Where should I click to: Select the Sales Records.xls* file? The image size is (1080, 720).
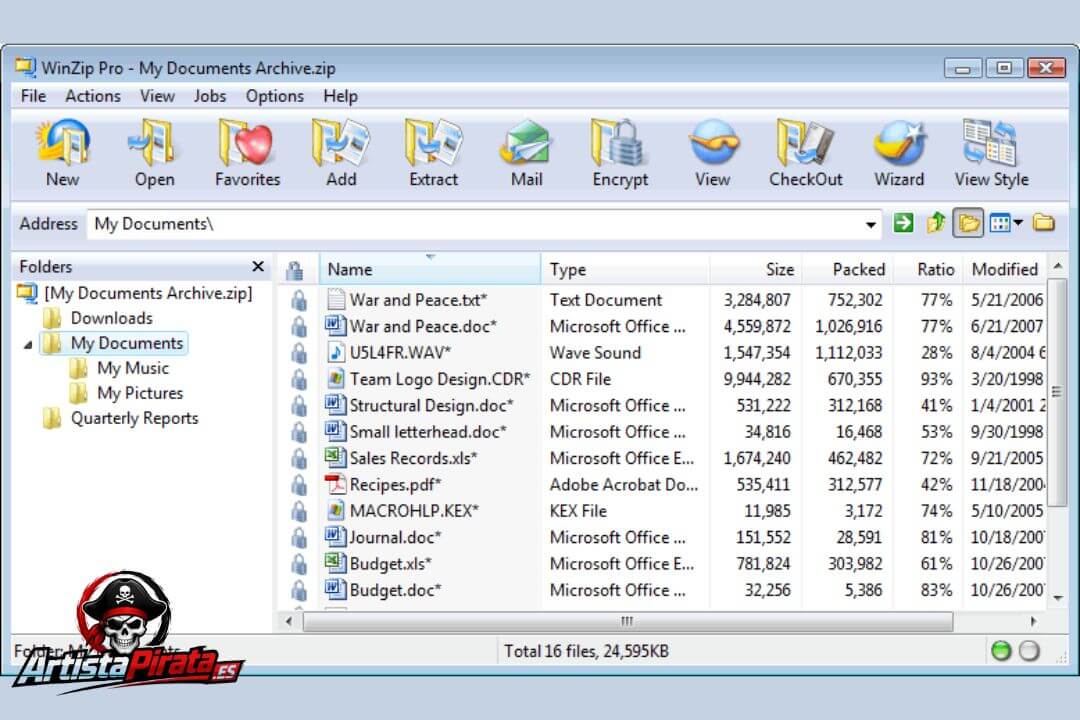(x=413, y=458)
